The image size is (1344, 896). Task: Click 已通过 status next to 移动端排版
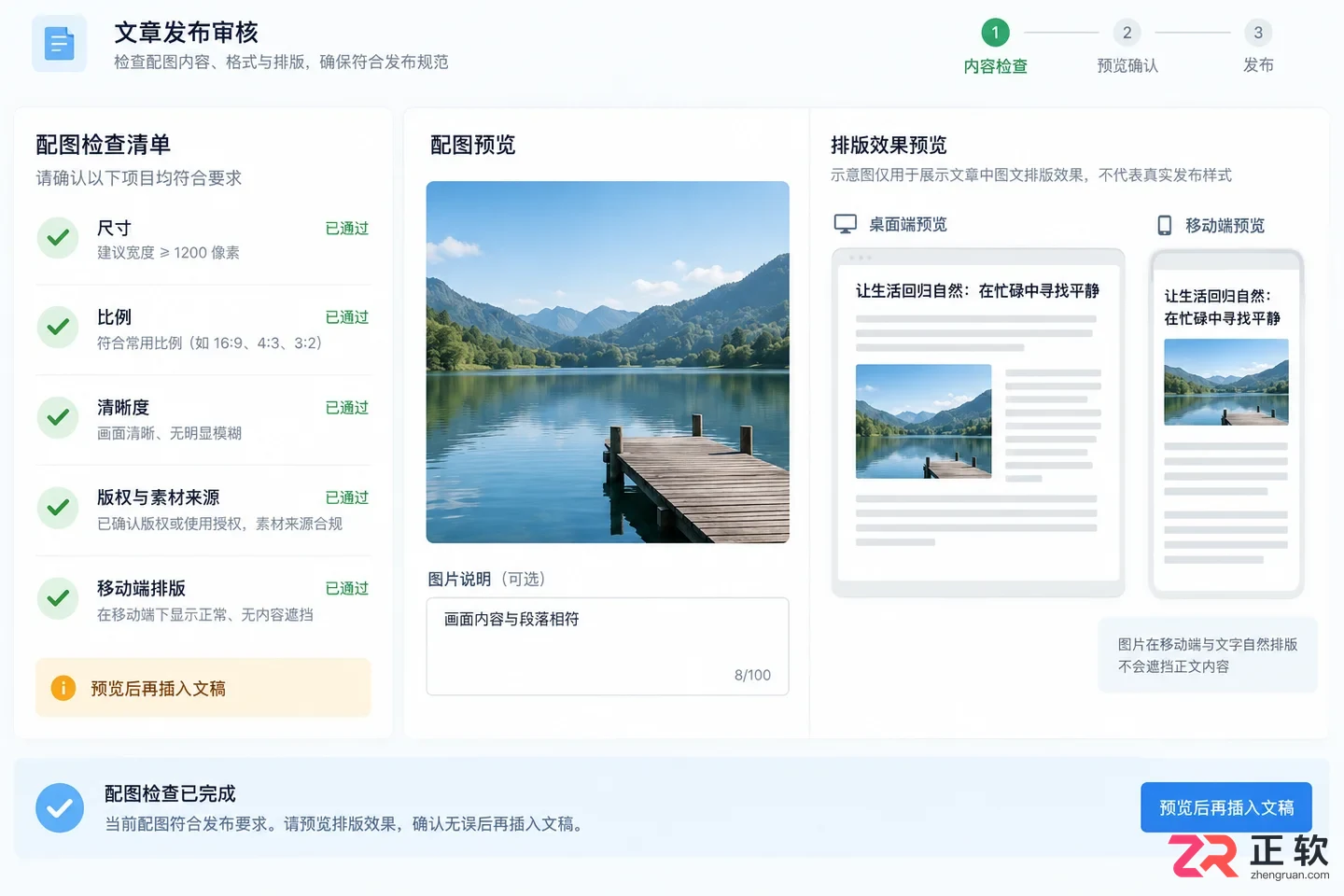(x=347, y=588)
